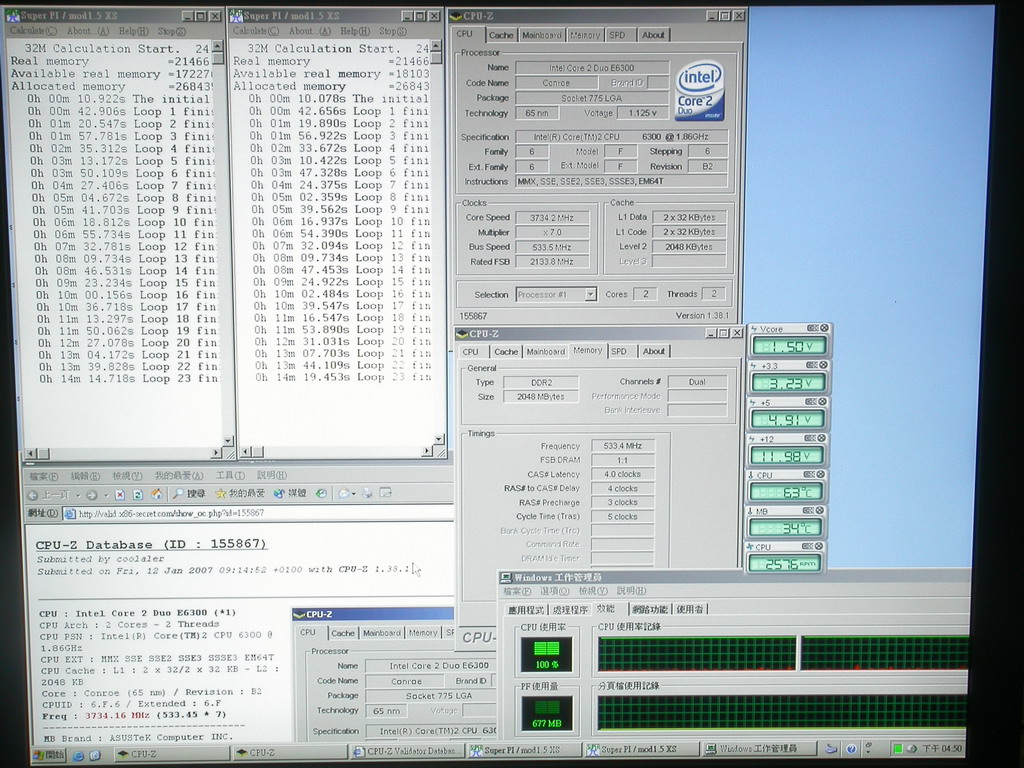Open Calculate menu in left Super PI window
The image size is (1024, 768).
(x=33, y=31)
